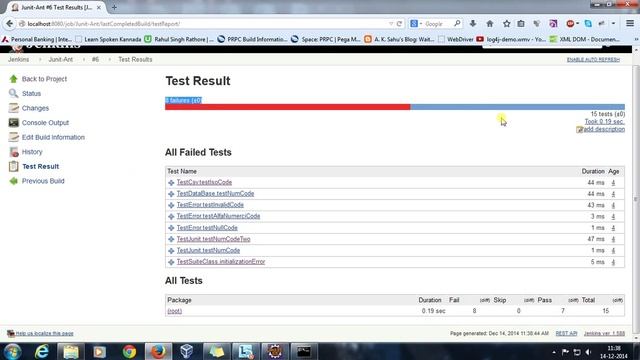
Task: Click Test Results breadcrumb
Action: tap(135, 59)
